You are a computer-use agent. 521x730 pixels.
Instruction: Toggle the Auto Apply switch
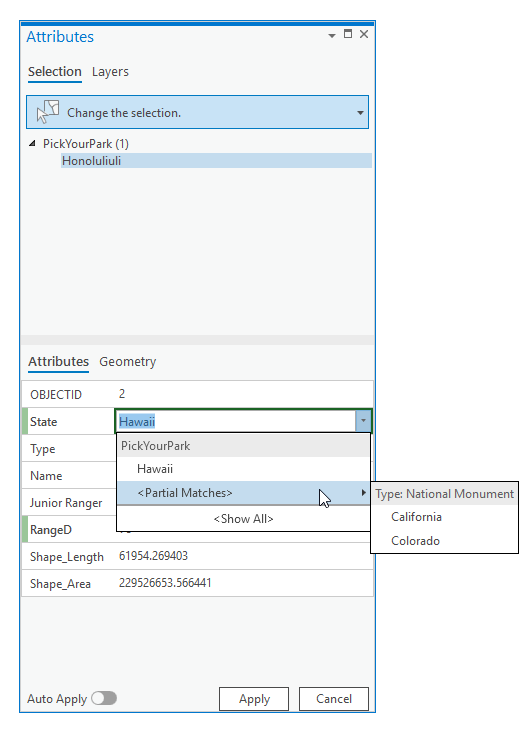click(104, 698)
